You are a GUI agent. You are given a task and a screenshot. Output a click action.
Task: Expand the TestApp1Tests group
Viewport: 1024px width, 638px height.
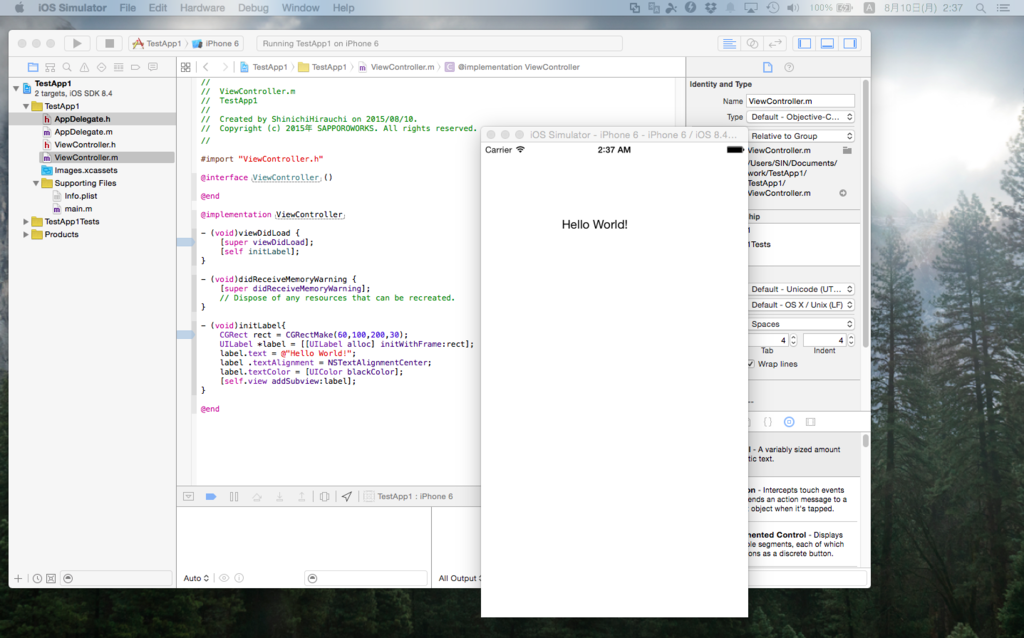point(26,222)
